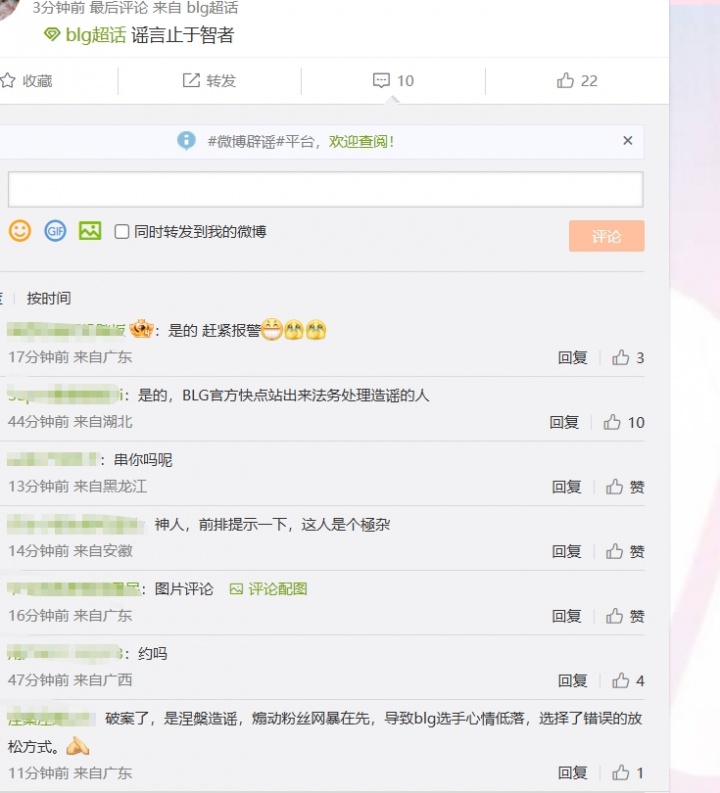The height and width of the screenshot is (793, 720).
Task: Sort comments by 按时间 tab
Action: pos(49,298)
